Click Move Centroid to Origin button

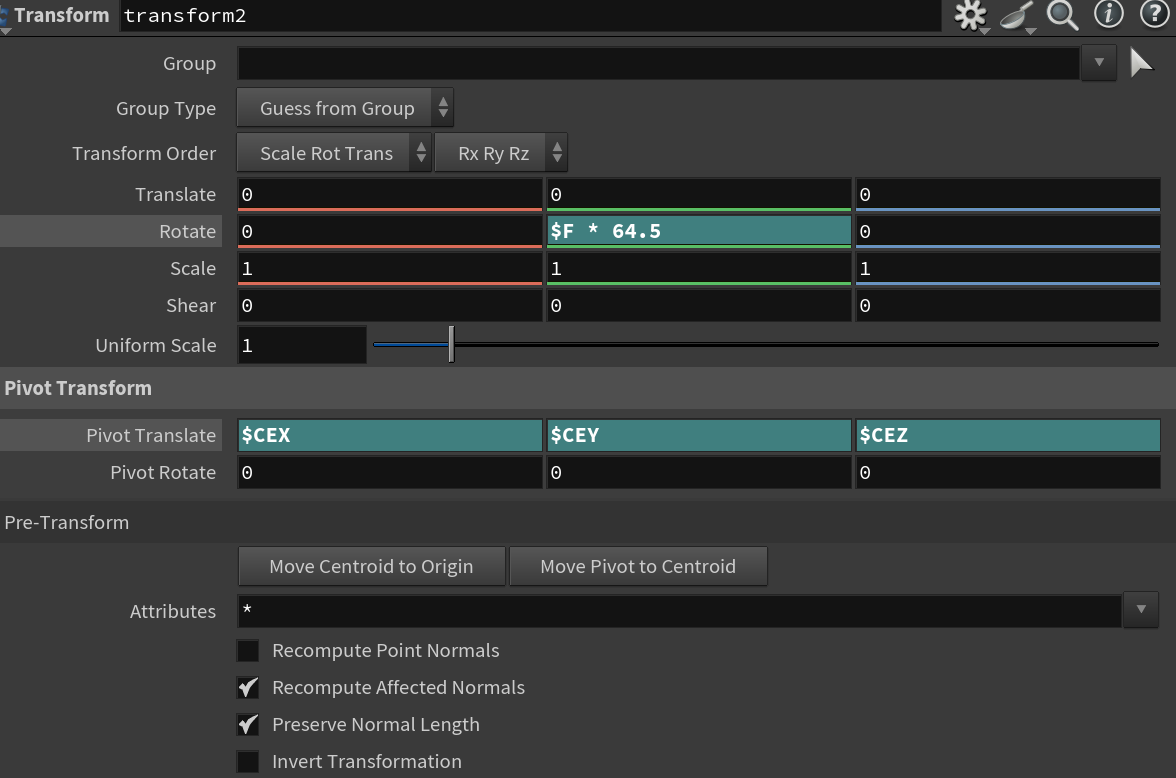point(371,566)
